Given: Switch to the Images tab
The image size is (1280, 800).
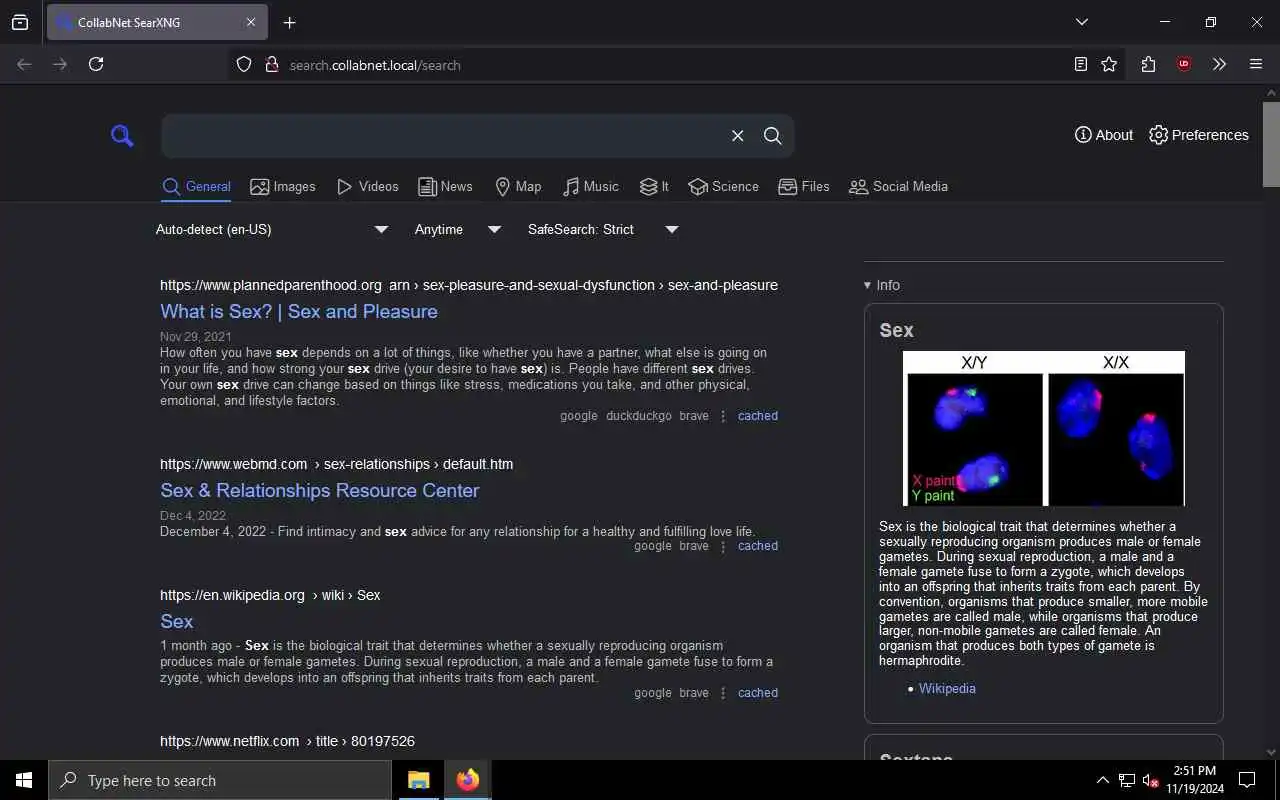Looking at the screenshot, I should [283, 187].
